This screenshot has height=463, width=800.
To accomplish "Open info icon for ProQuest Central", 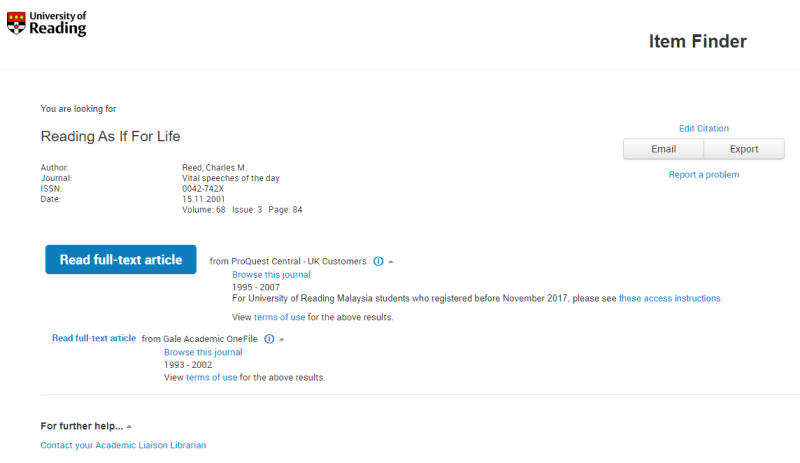I will pyautogui.click(x=378, y=261).
